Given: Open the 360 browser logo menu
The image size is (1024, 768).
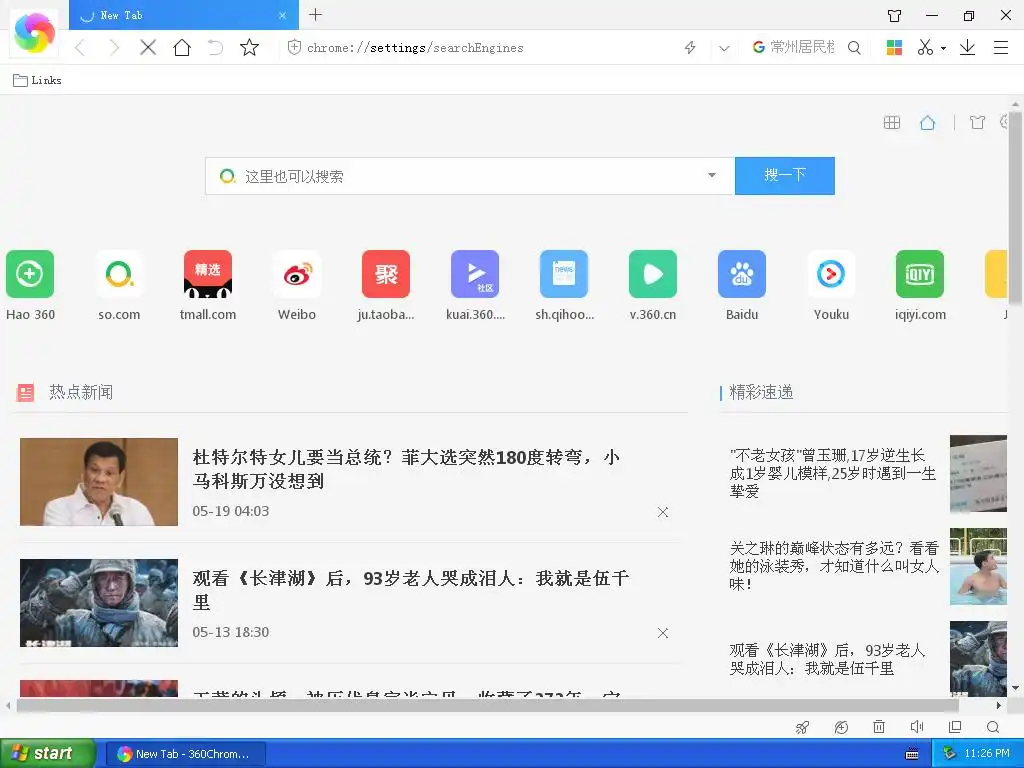Looking at the screenshot, I should (x=34, y=33).
